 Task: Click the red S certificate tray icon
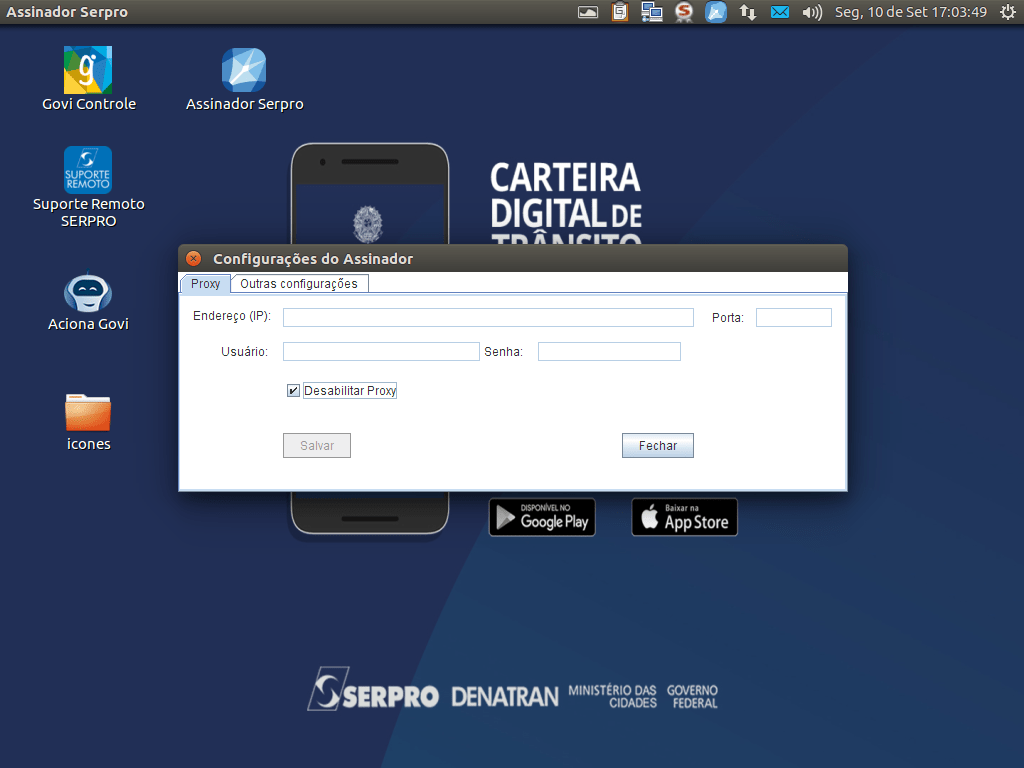pyautogui.click(x=684, y=12)
